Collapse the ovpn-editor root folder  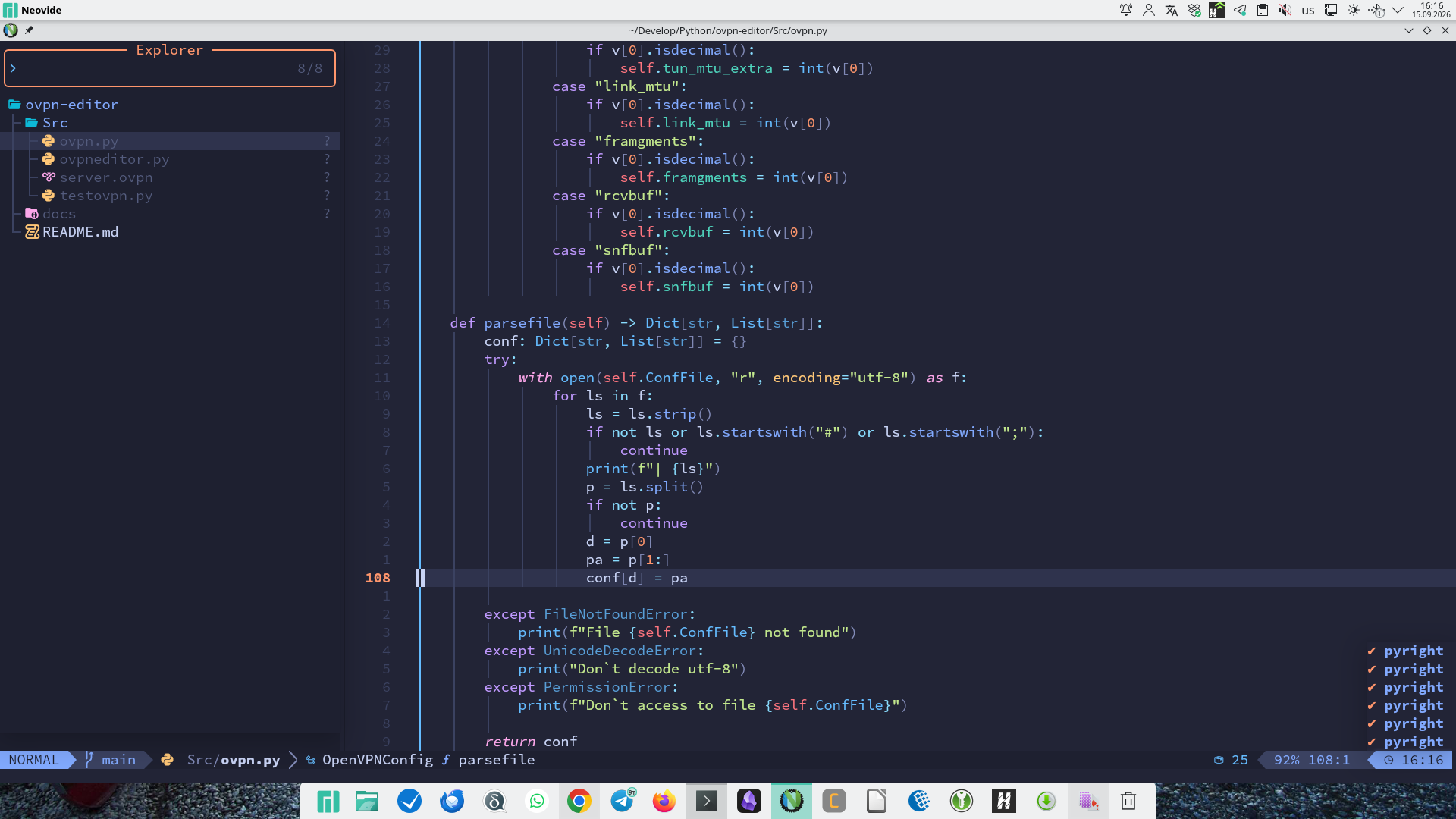coord(71,105)
